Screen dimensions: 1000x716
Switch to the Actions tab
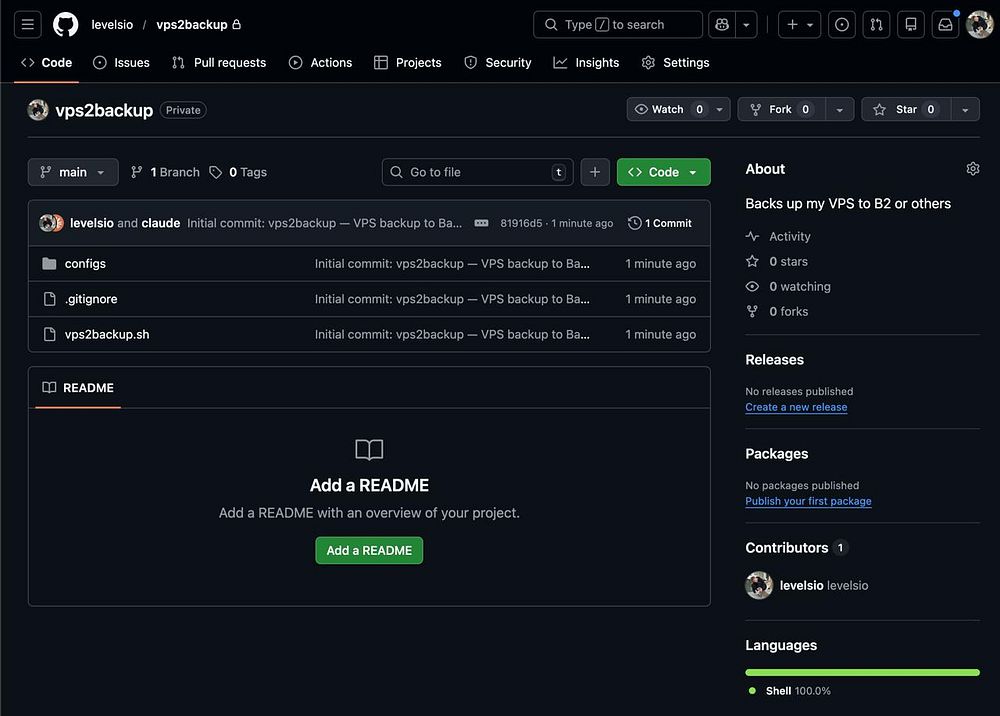coord(320,62)
